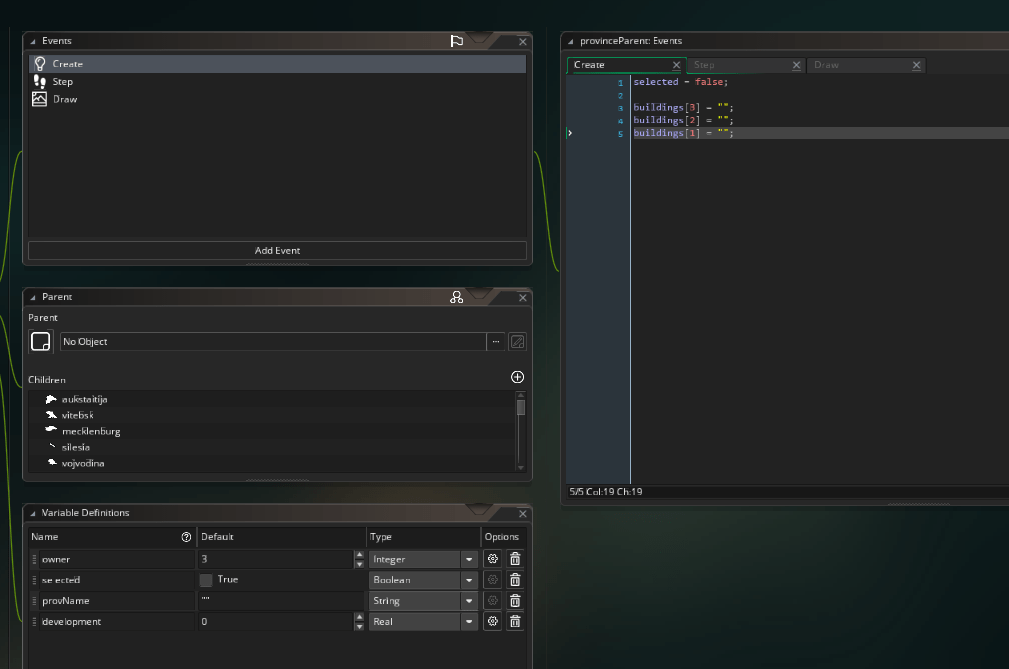Click the help question mark in the Name column
Viewport: 1009px width, 669px height.
(186, 536)
